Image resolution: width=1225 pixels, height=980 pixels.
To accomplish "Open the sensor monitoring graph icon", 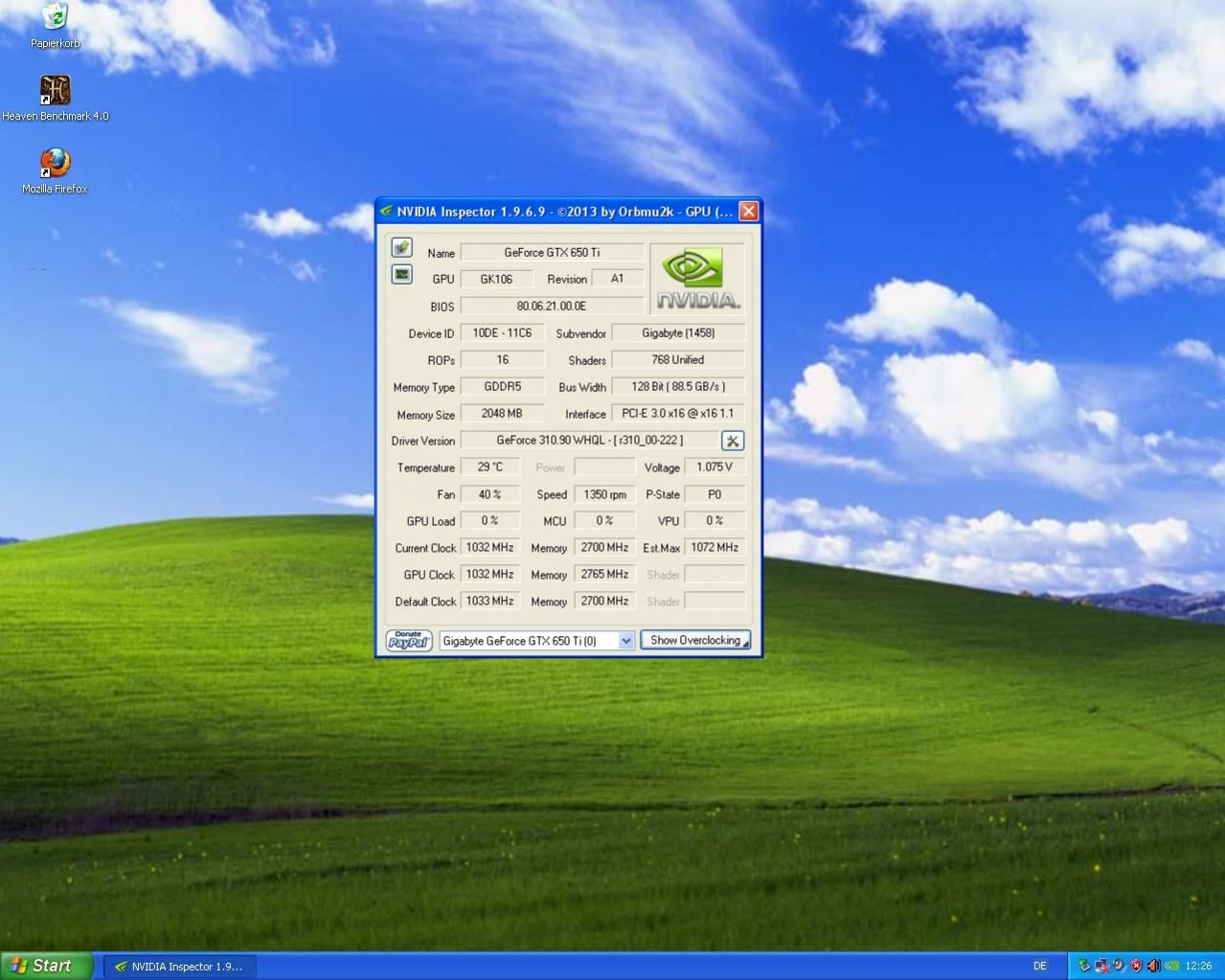I will [401, 275].
